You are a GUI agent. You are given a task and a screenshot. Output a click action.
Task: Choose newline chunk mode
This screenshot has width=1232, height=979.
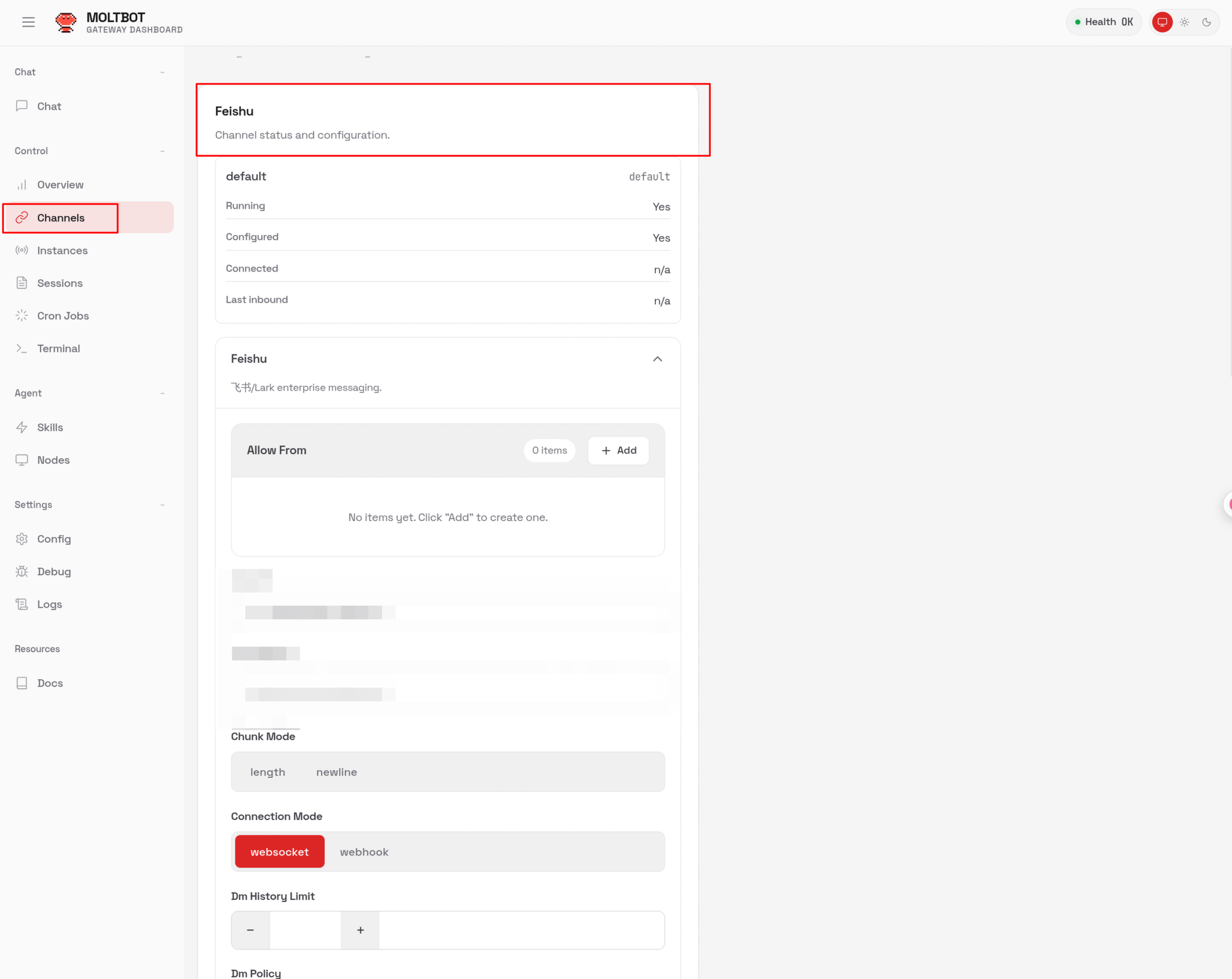(337, 771)
